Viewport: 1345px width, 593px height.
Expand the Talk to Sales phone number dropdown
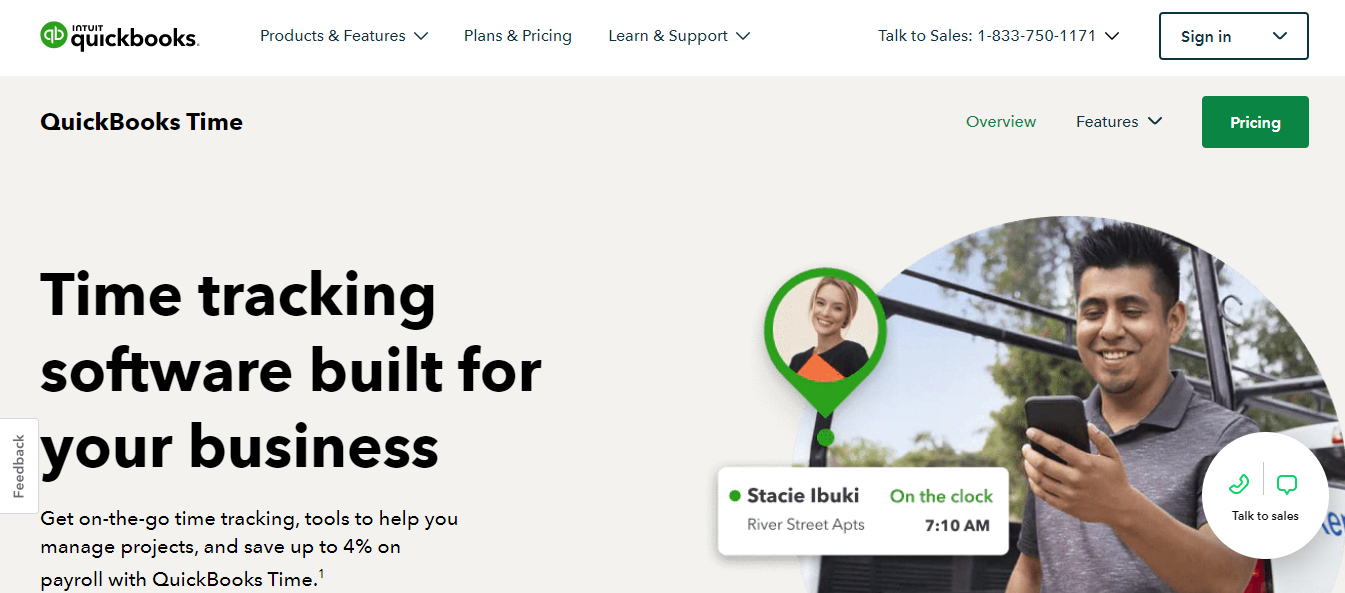point(1112,36)
